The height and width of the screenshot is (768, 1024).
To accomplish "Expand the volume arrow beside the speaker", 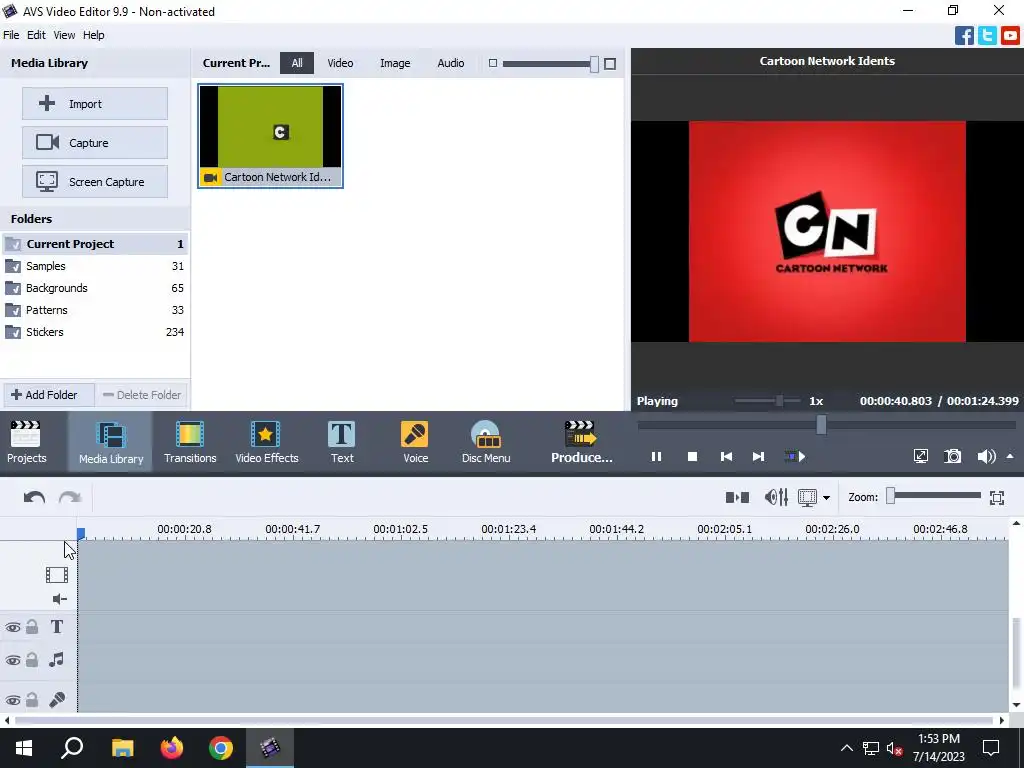I will 1010,456.
